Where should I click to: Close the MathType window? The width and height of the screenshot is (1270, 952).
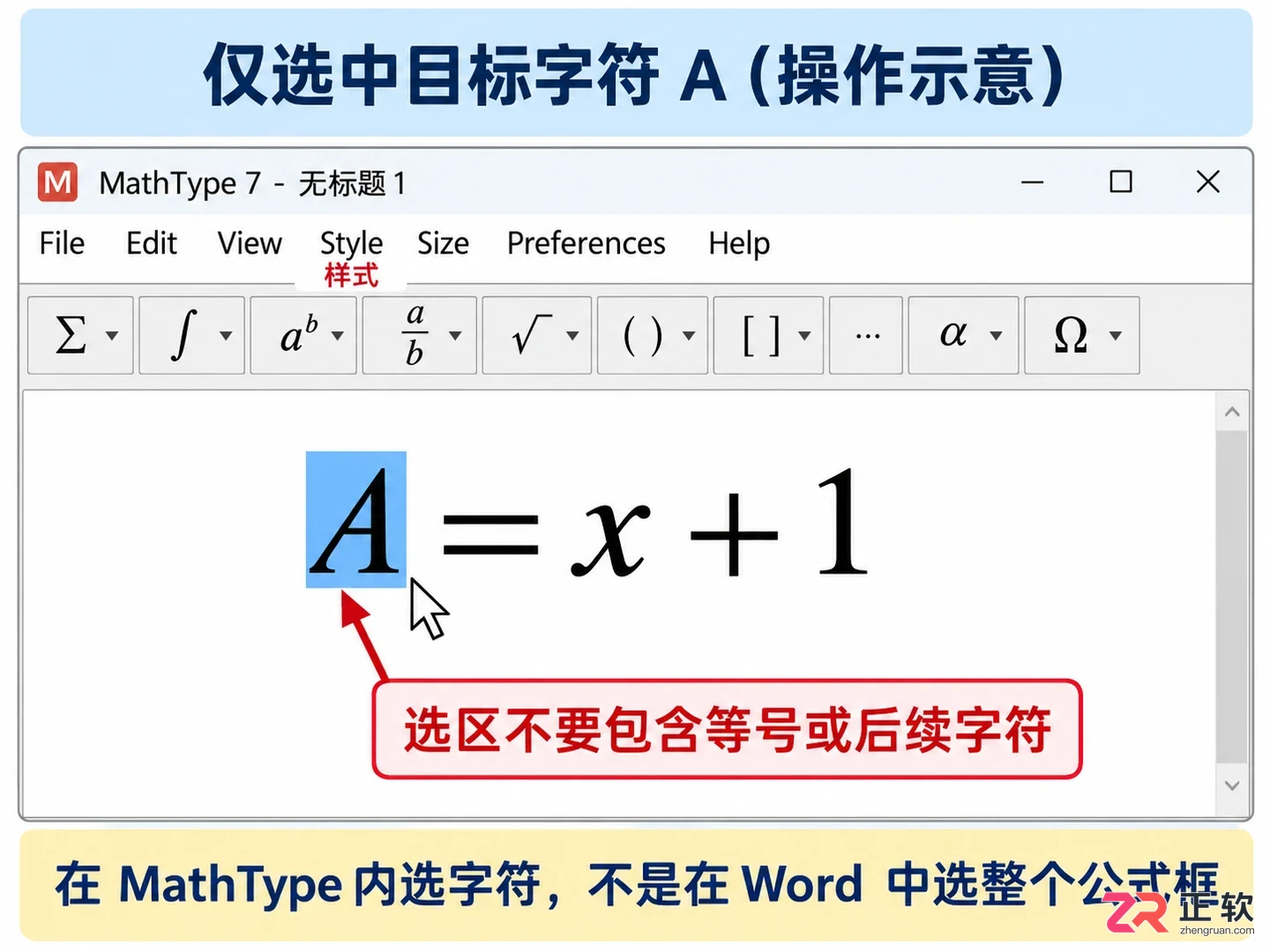[x=1208, y=182]
